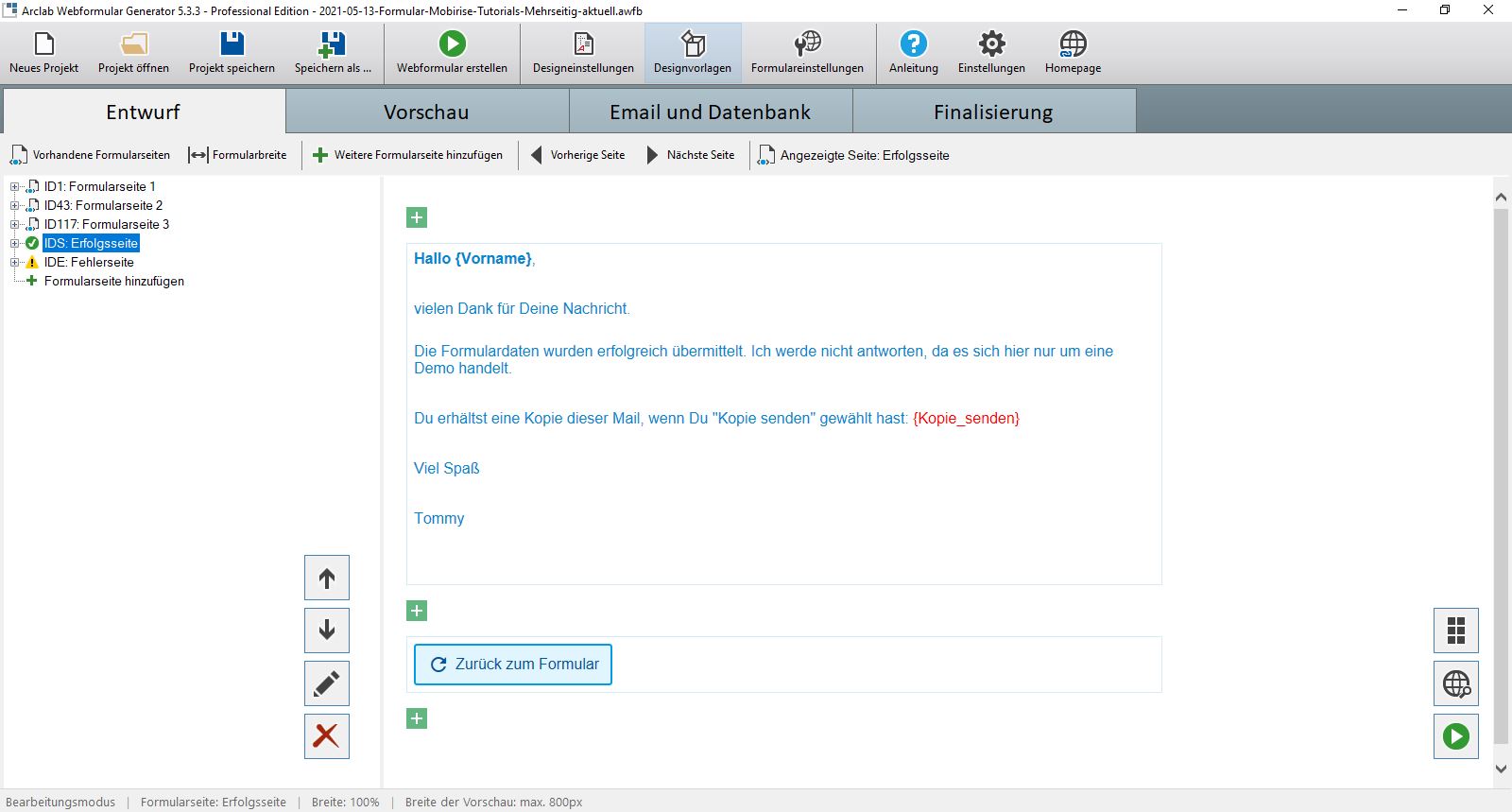Delete selected element with red X button

tap(327, 736)
